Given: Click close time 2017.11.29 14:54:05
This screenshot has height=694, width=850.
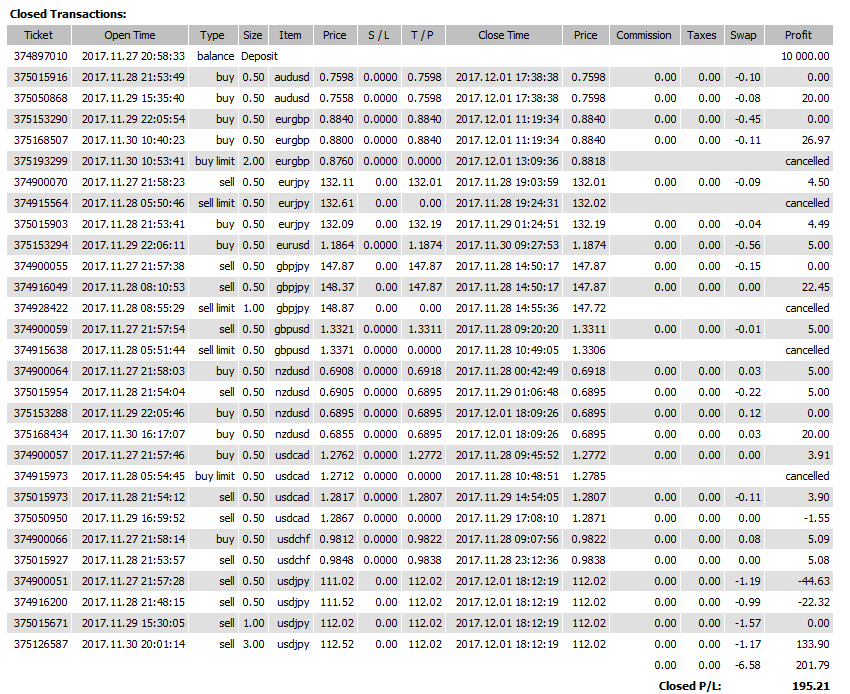Looking at the screenshot, I should 507,498.
